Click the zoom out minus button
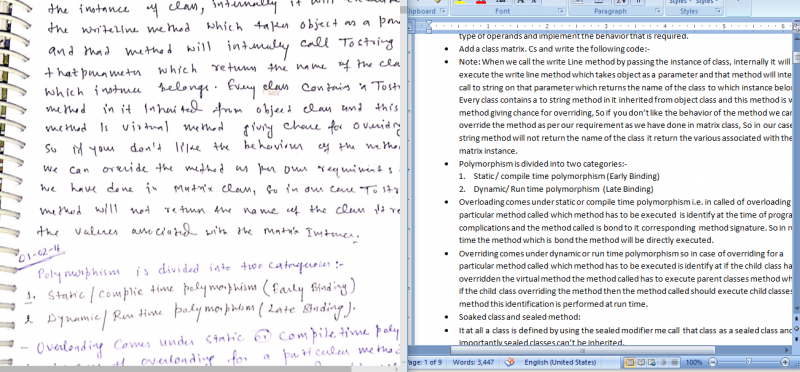800x372 pixels. (713, 362)
